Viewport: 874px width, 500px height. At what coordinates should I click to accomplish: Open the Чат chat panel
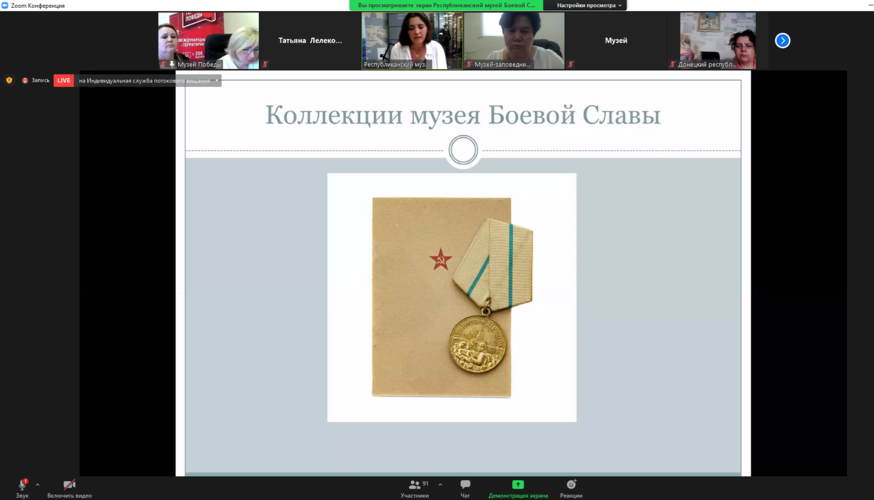[465, 486]
